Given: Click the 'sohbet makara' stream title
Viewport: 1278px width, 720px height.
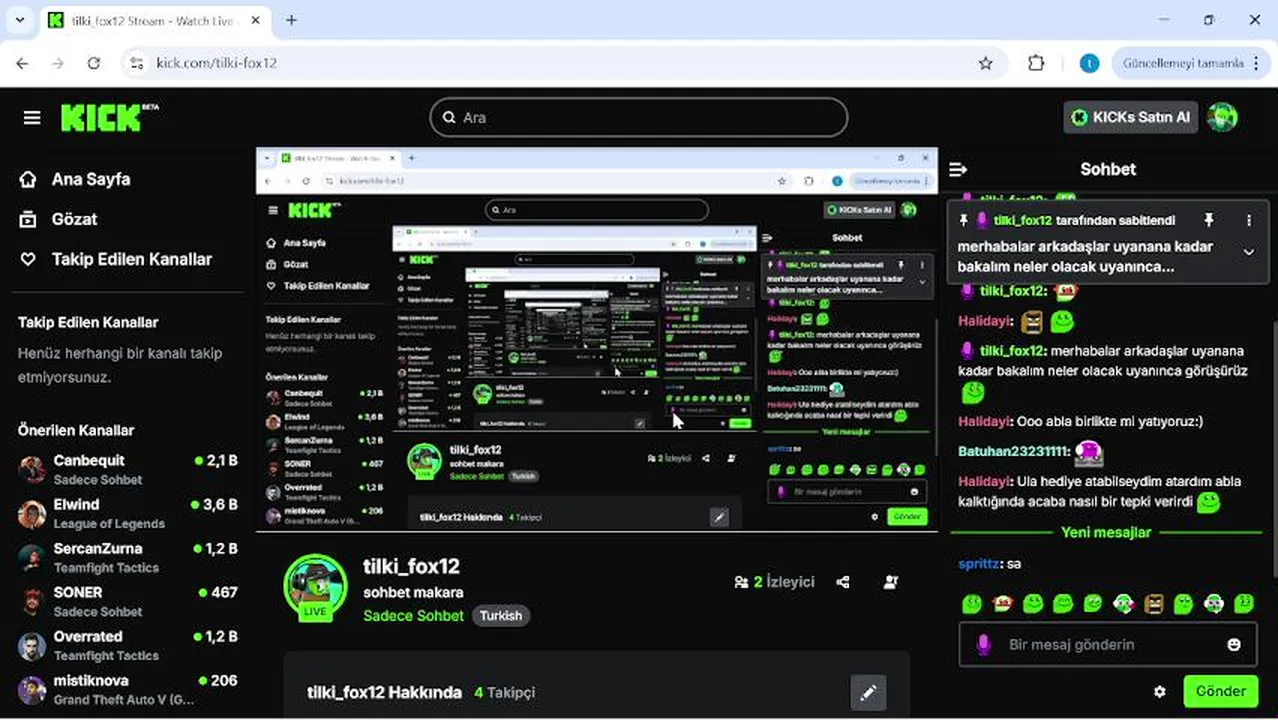Looking at the screenshot, I should pos(413,593).
